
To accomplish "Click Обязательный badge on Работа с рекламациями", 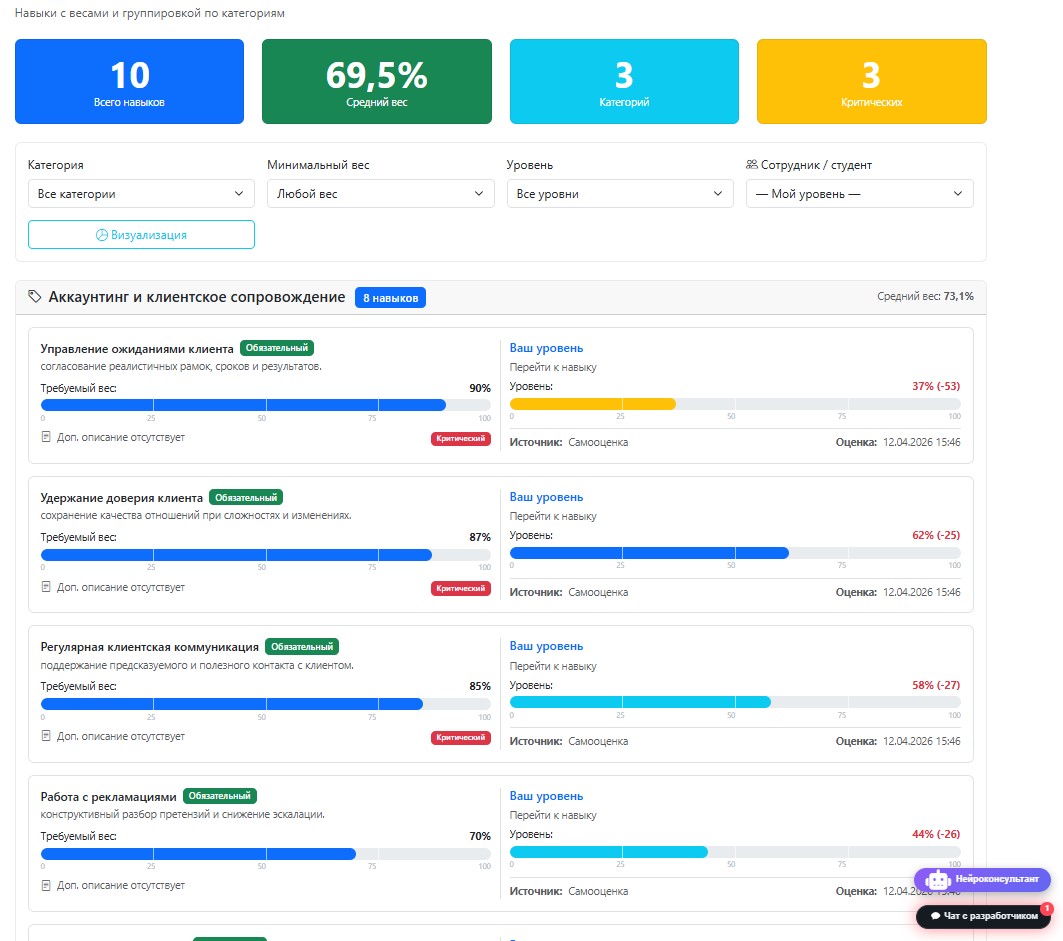I will click(220, 796).
